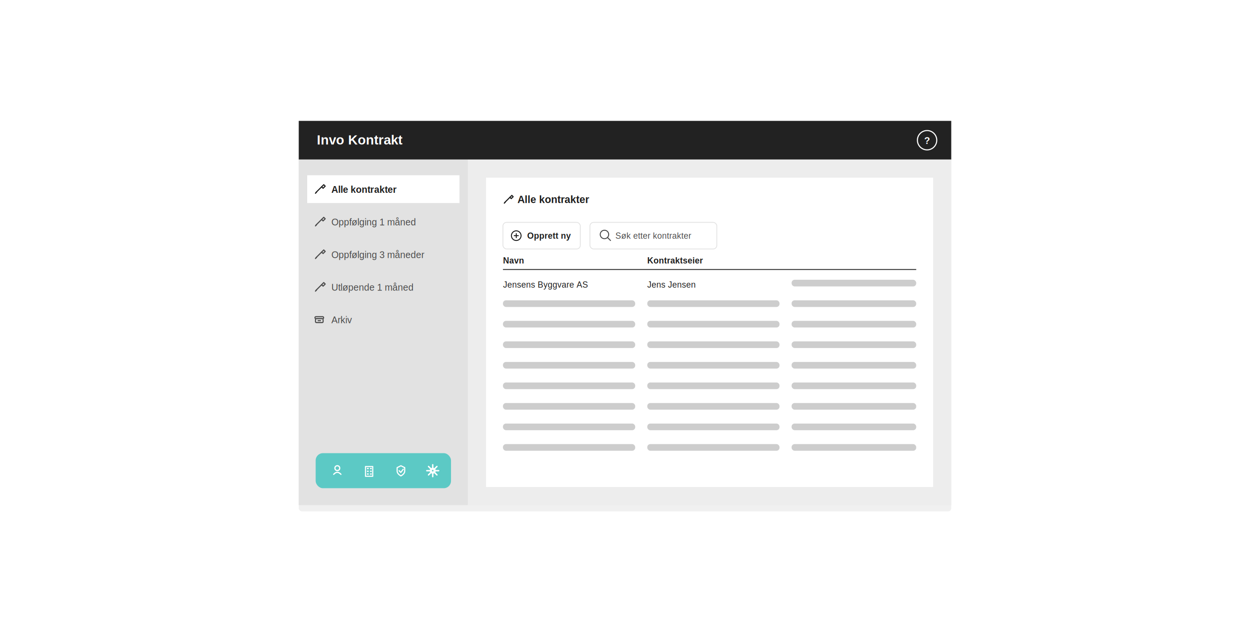1250x626 pixels.
Task: Select Alle kontrakter in the sidebar
Action: (383, 189)
